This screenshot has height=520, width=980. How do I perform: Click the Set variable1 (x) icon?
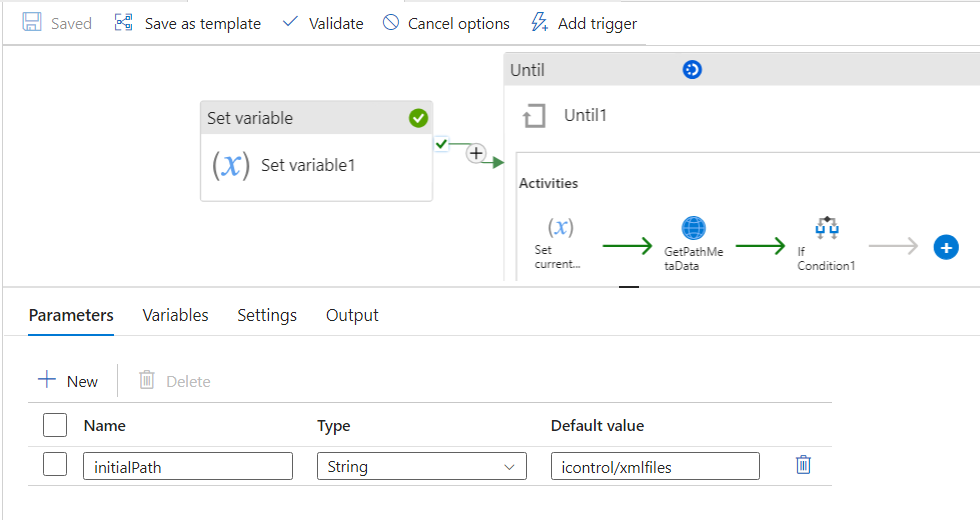(231, 165)
